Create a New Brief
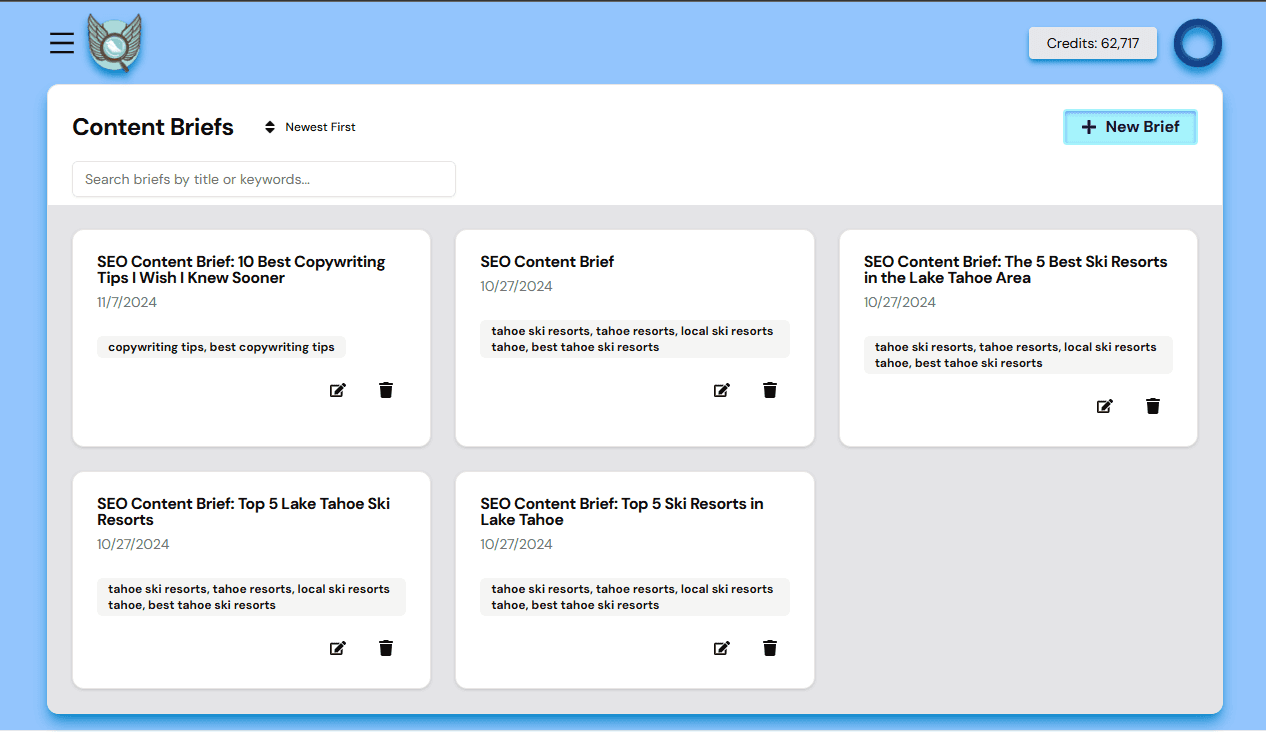 (1130, 127)
